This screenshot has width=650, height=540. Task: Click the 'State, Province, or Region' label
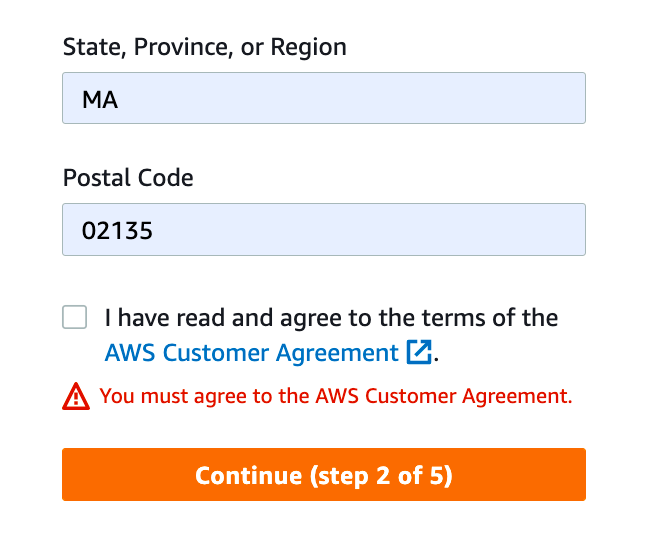(204, 47)
